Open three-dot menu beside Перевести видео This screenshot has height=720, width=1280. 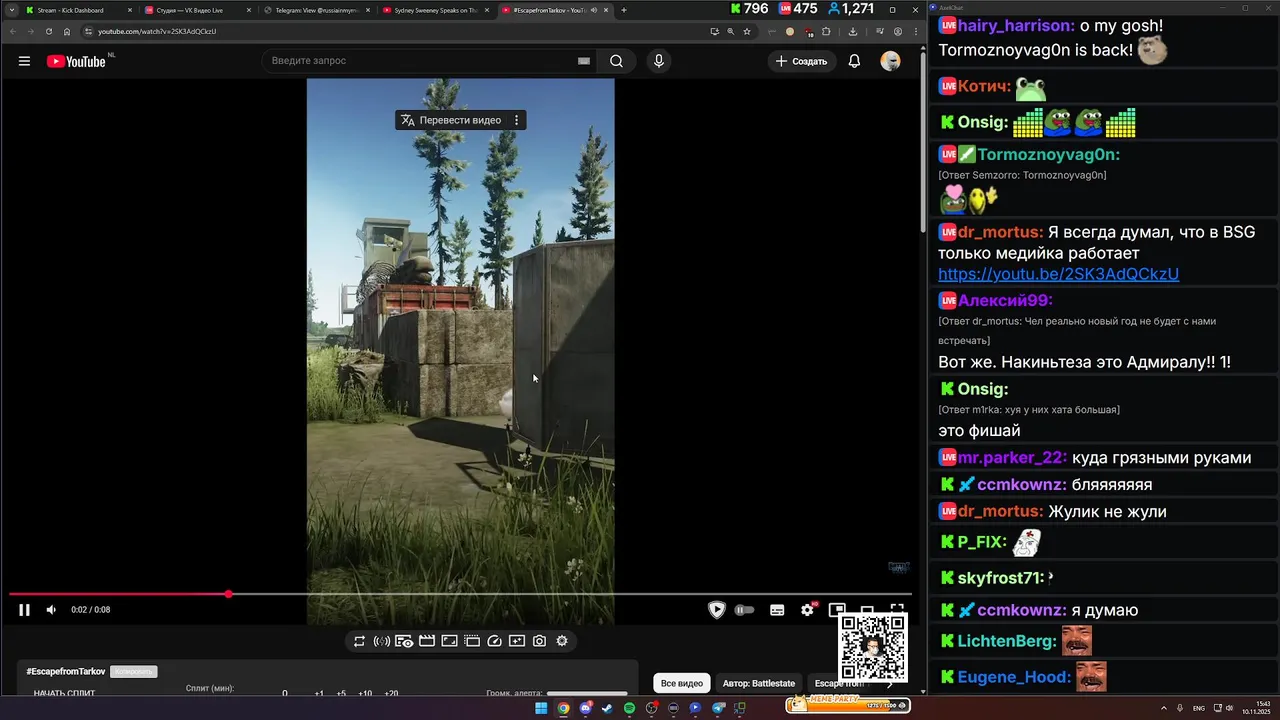pos(516,120)
